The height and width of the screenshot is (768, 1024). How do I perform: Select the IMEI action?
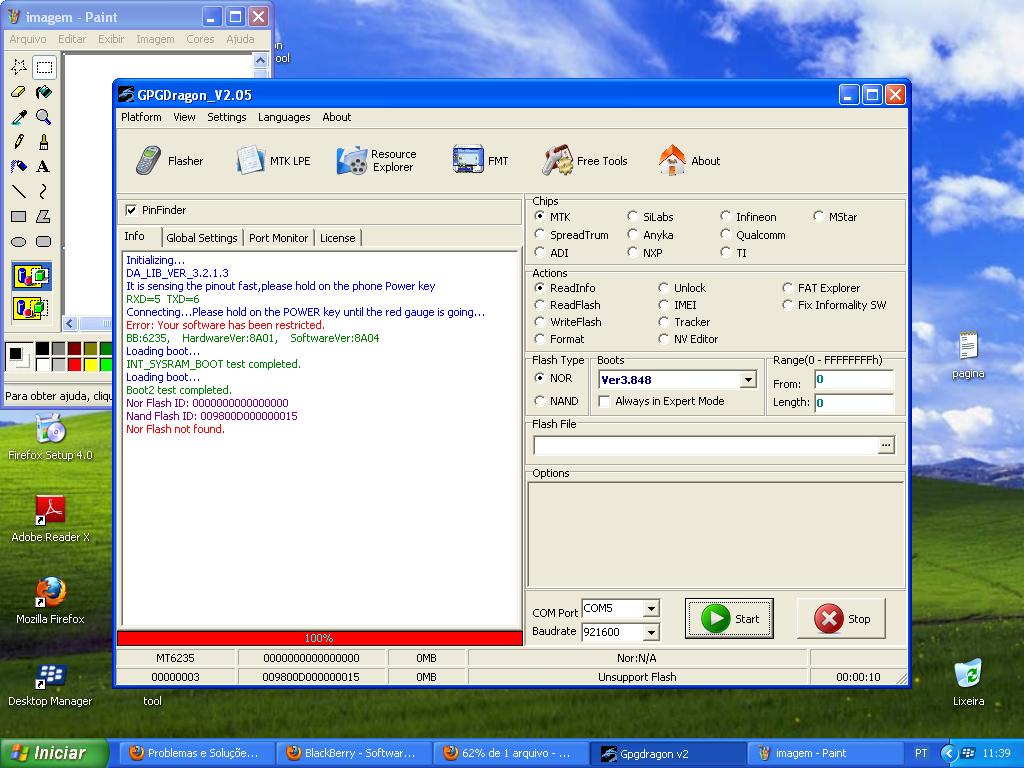point(664,305)
